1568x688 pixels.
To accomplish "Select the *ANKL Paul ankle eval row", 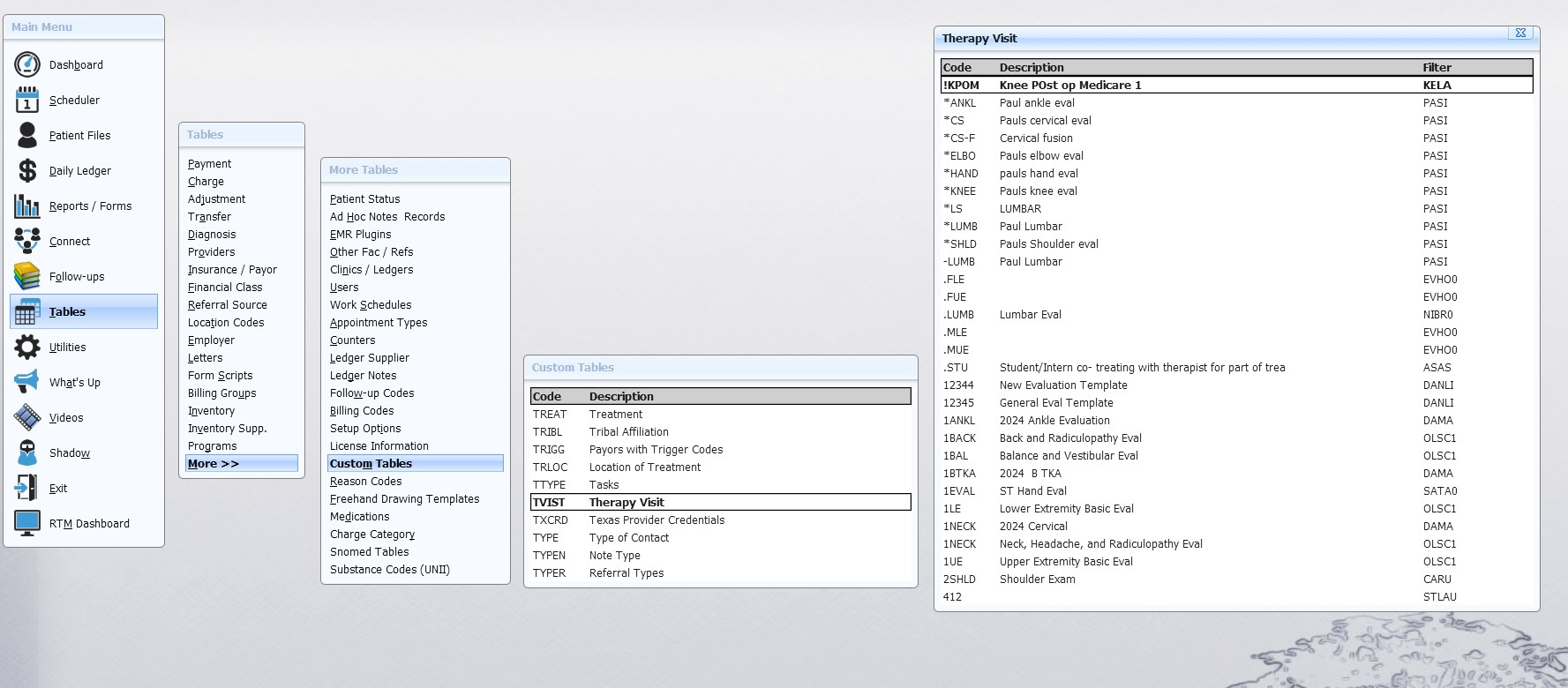I will coord(1237,103).
